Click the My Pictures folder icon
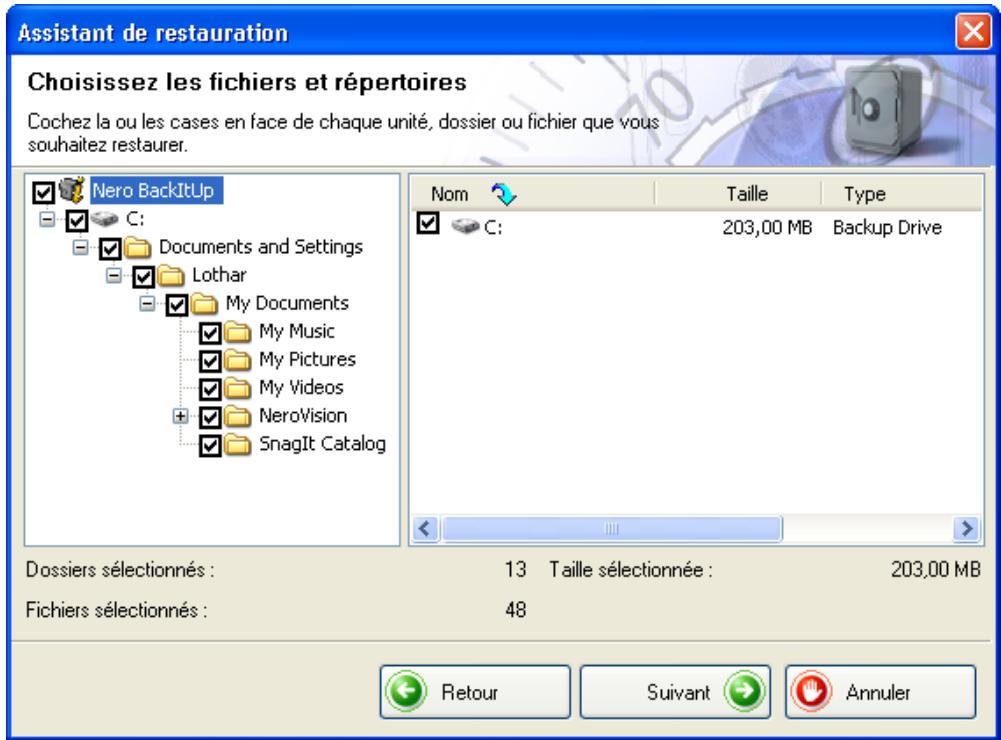This screenshot has height=740, width=1001. point(237,359)
